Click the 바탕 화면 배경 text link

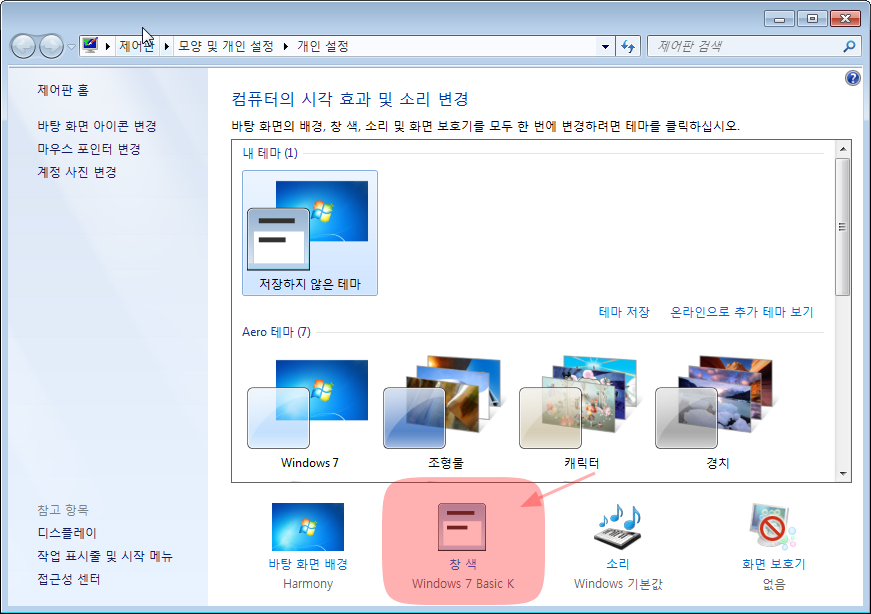(308, 565)
